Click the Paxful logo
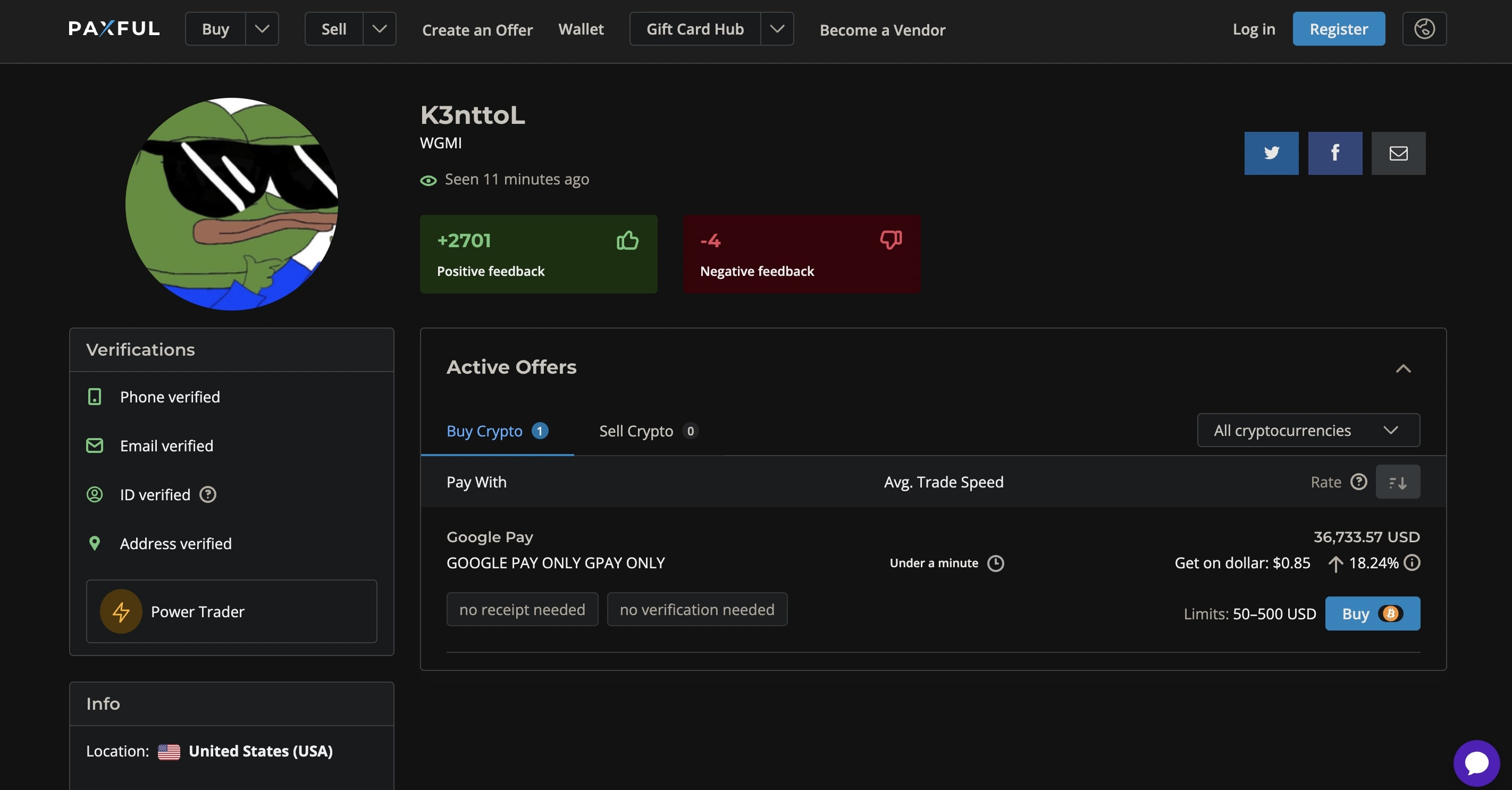Image resolution: width=1512 pixels, height=790 pixels. [x=114, y=29]
